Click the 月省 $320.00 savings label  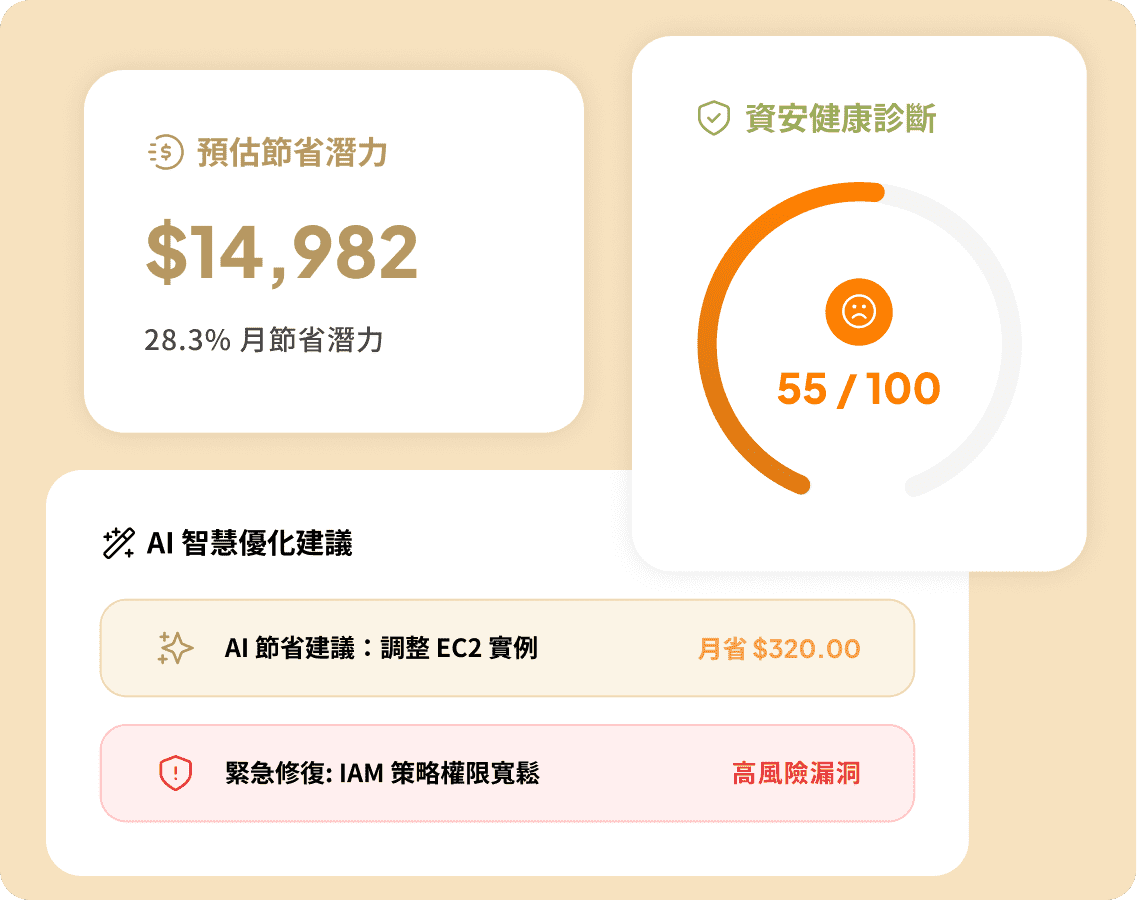click(779, 648)
